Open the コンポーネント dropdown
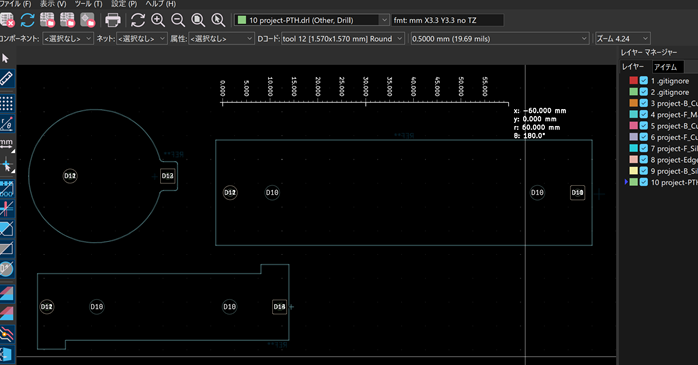698x365 pixels. pos(68,39)
